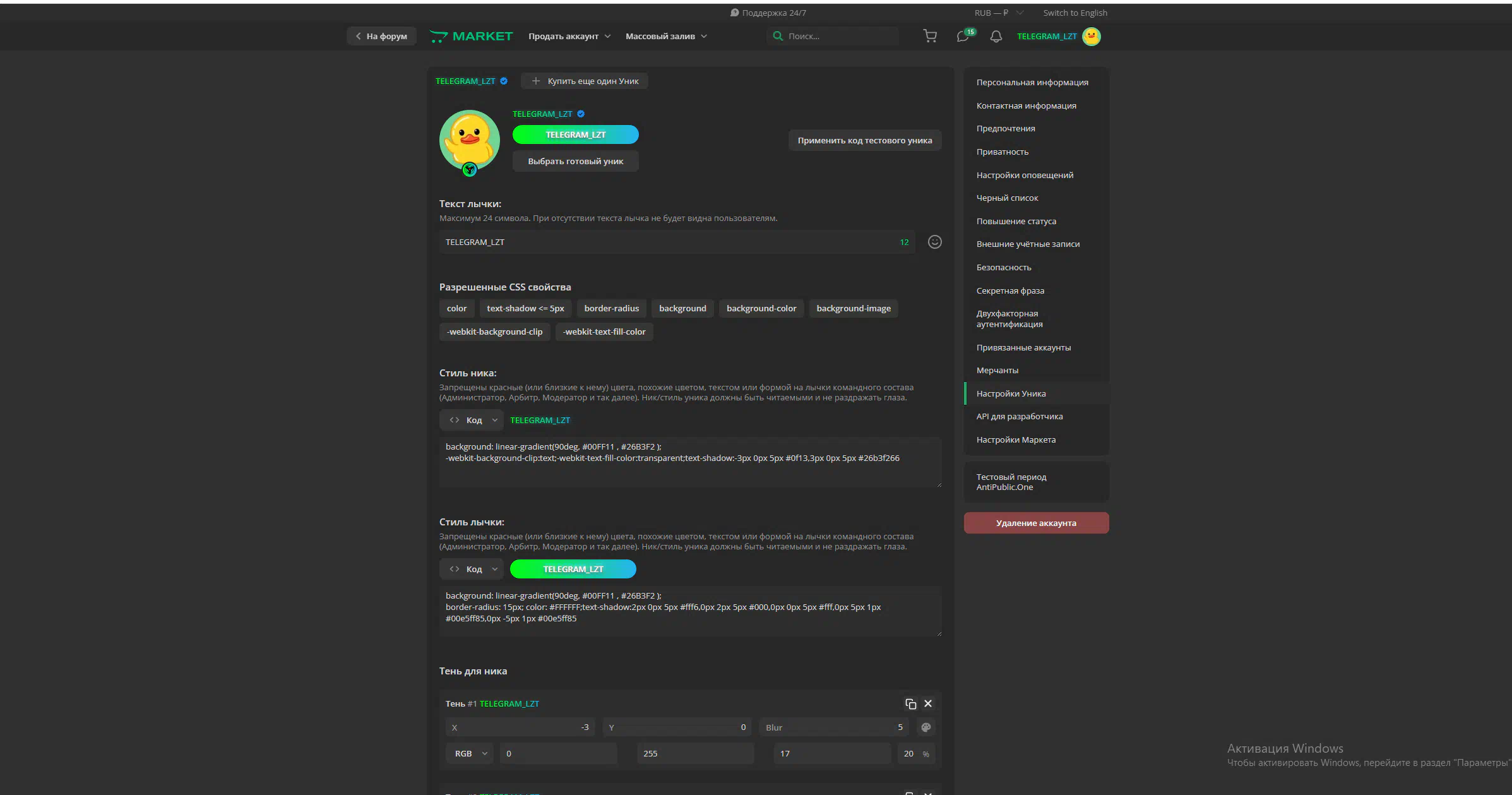Click the green channel field showing 255

pyautogui.click(x=695, y=753)
